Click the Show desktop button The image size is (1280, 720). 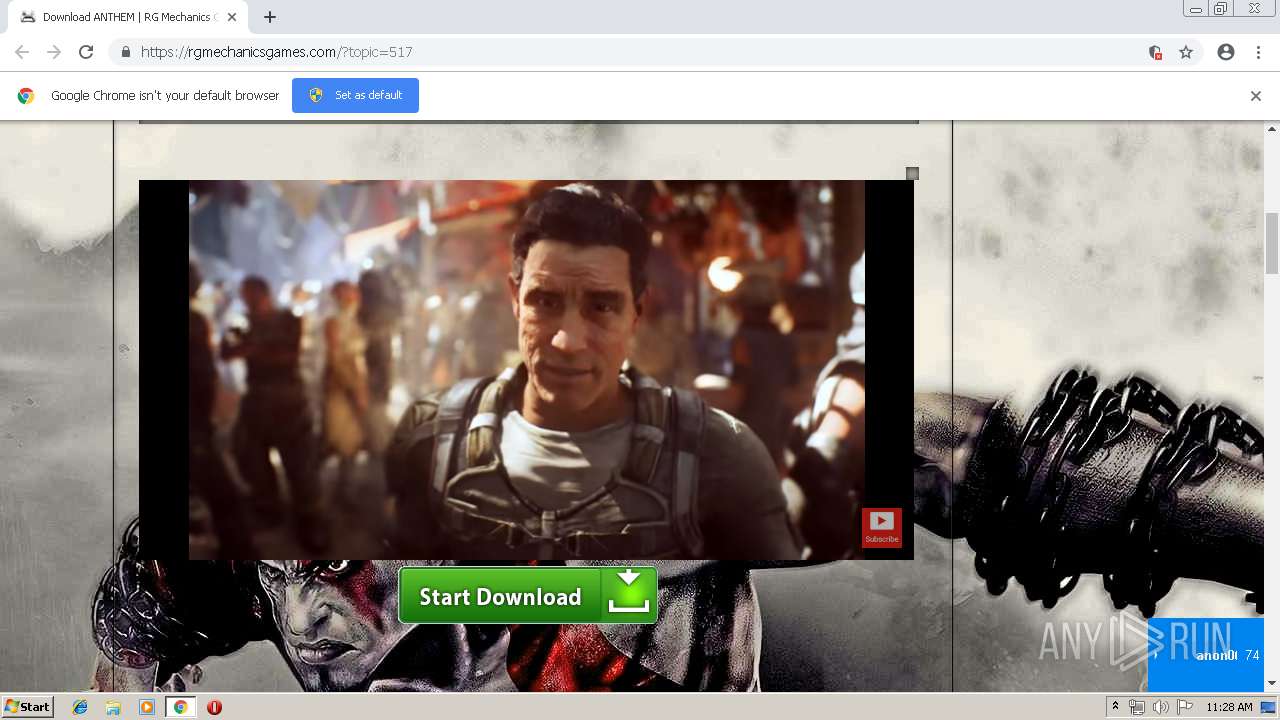click(1269, 707)
